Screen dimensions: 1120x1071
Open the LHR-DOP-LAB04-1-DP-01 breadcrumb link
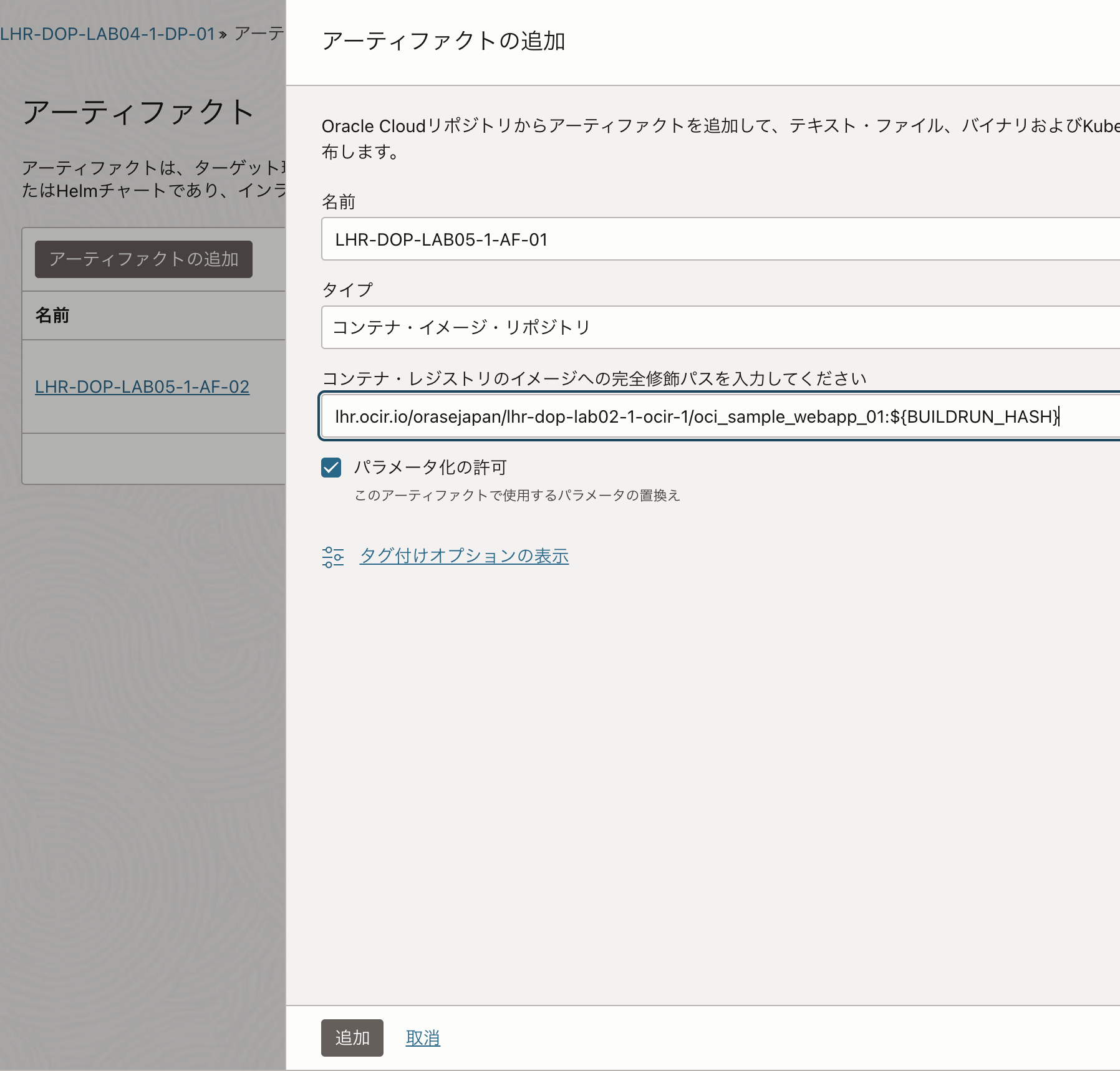coord(106,34)
